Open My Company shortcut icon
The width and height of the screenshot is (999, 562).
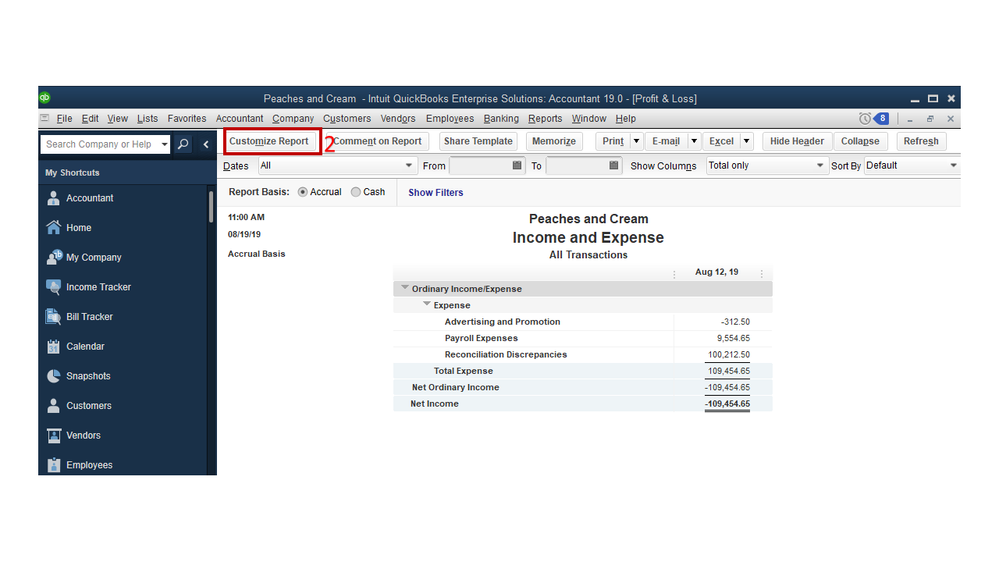pyautogui.click(x=54, y=257)
